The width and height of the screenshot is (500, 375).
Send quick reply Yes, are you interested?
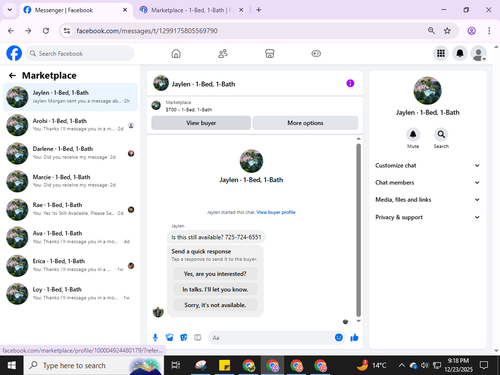click(215, 274)
